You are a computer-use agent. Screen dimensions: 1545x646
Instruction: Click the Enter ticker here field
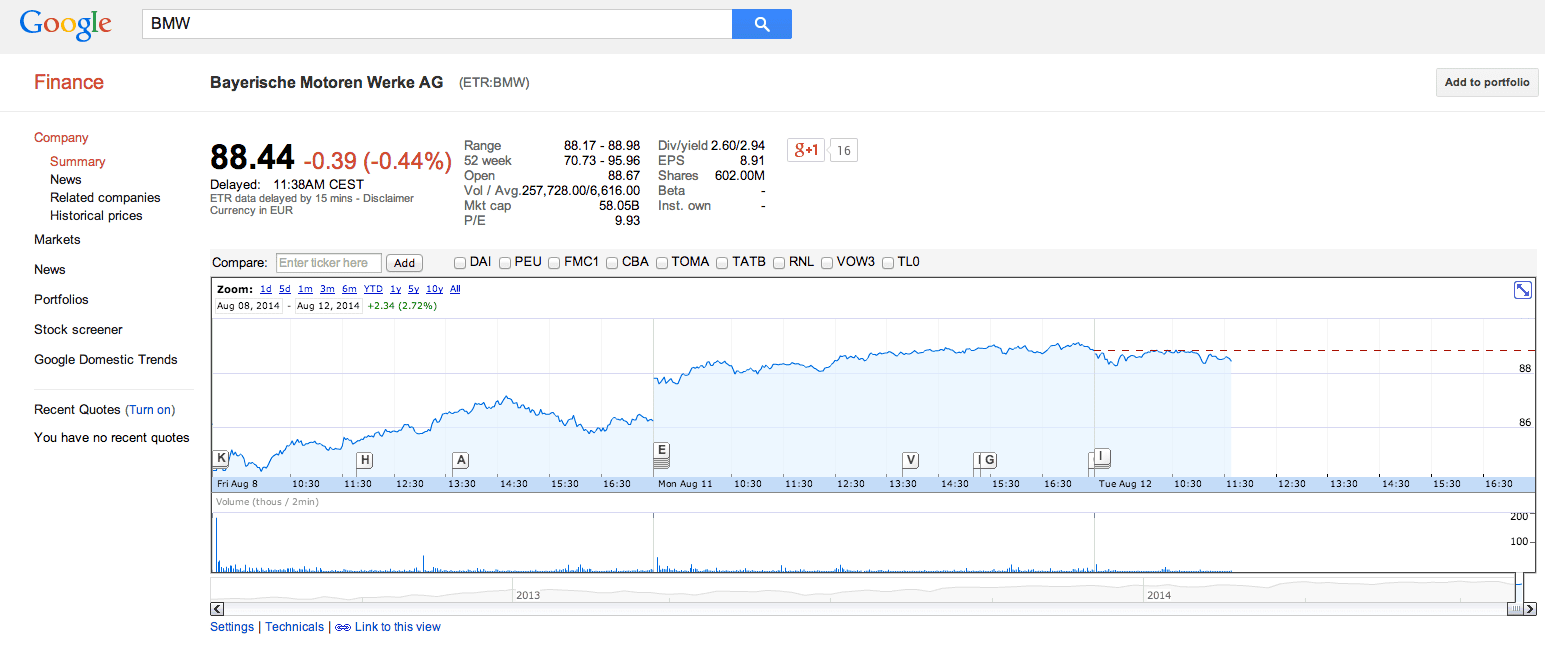click(x=328, y=263)
